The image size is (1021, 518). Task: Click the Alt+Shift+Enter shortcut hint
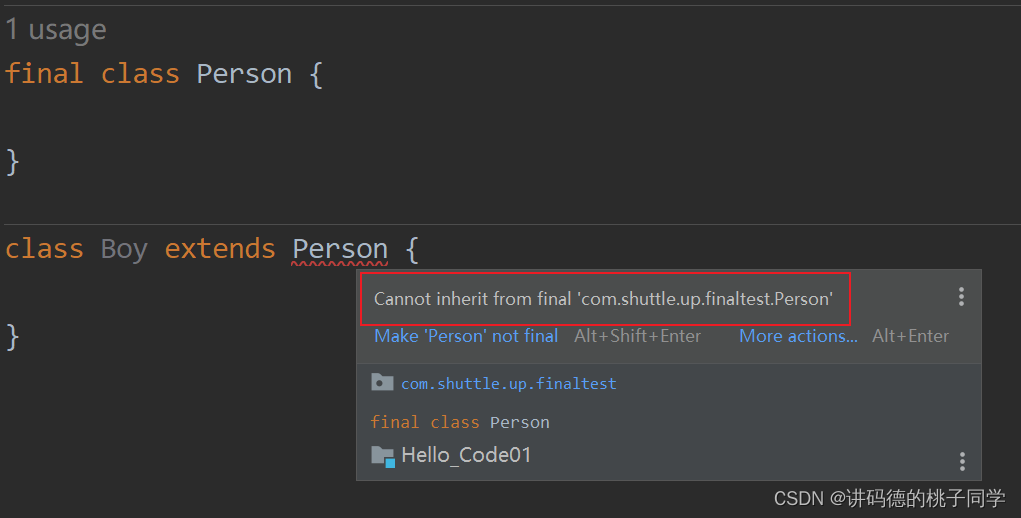point(637,336)
